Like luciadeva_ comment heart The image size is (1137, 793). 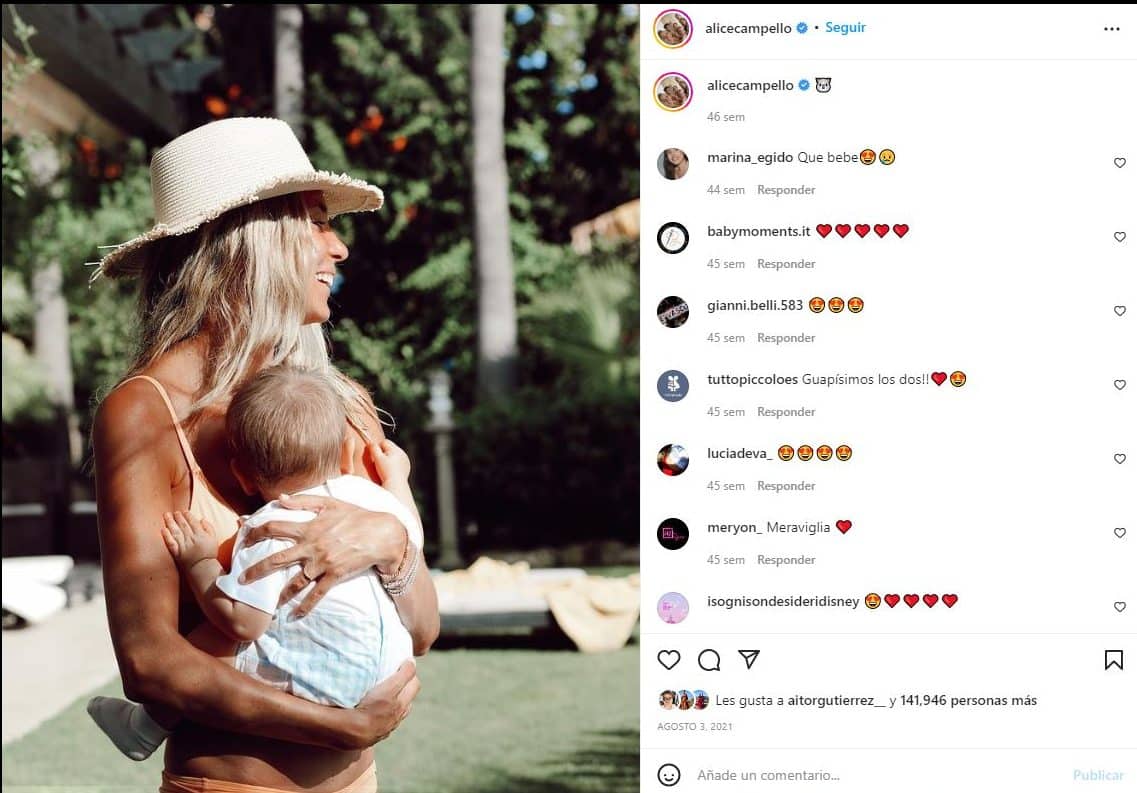1120,459
